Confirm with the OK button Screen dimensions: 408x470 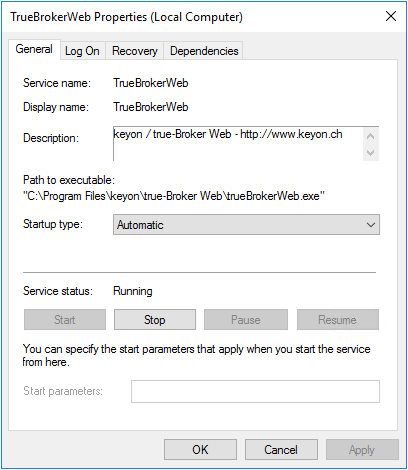click(x=200, y=450)
